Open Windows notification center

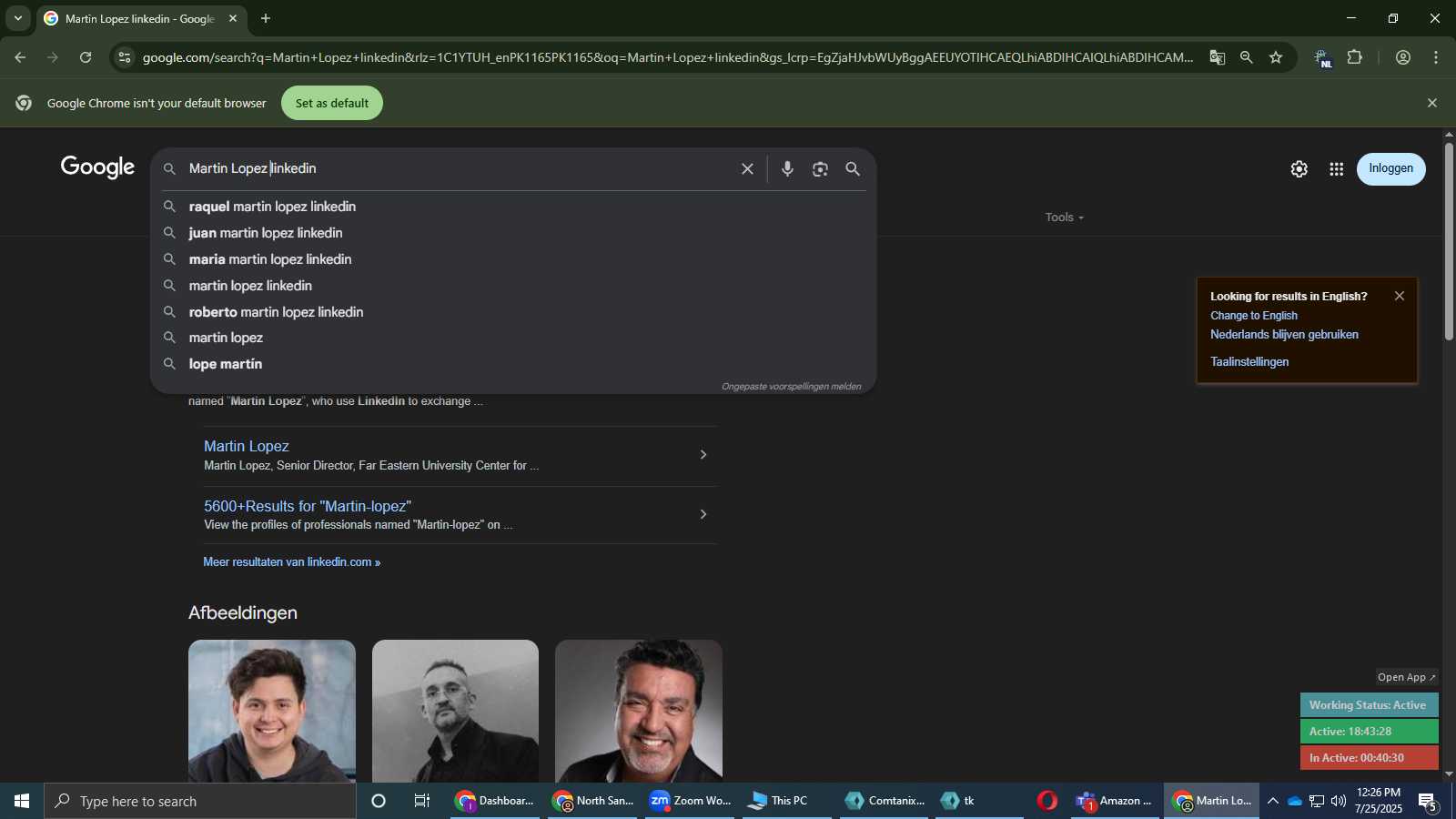pyautogui.click(x=1429, y=802)
